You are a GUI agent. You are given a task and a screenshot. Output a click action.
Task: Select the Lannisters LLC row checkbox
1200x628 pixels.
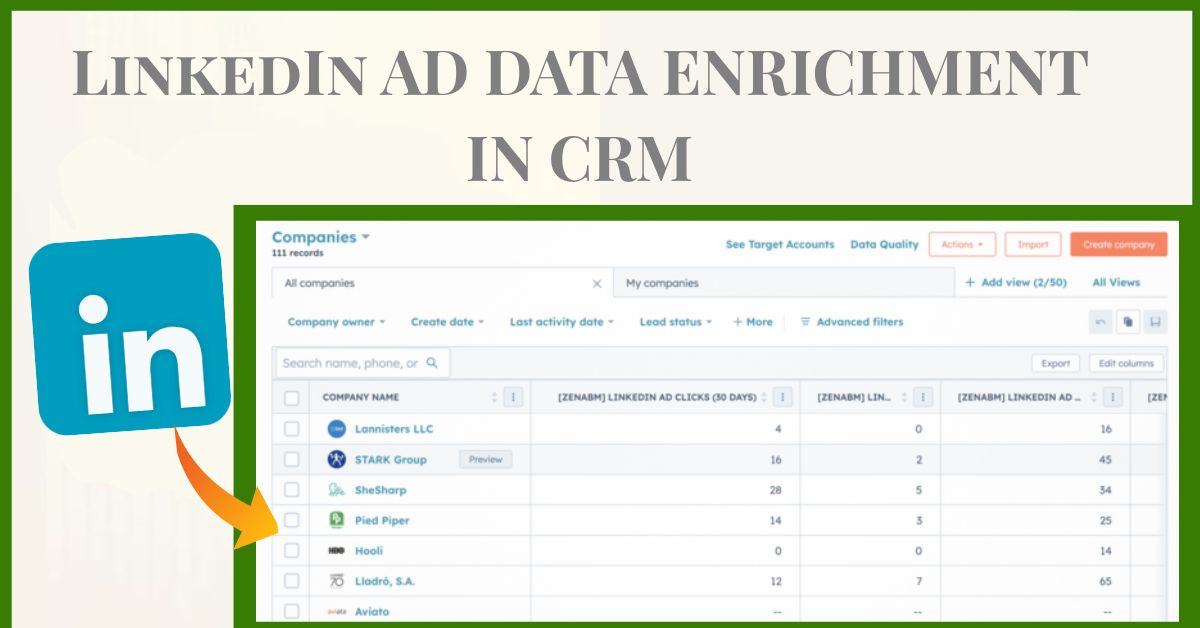click(x=292, y=429)
